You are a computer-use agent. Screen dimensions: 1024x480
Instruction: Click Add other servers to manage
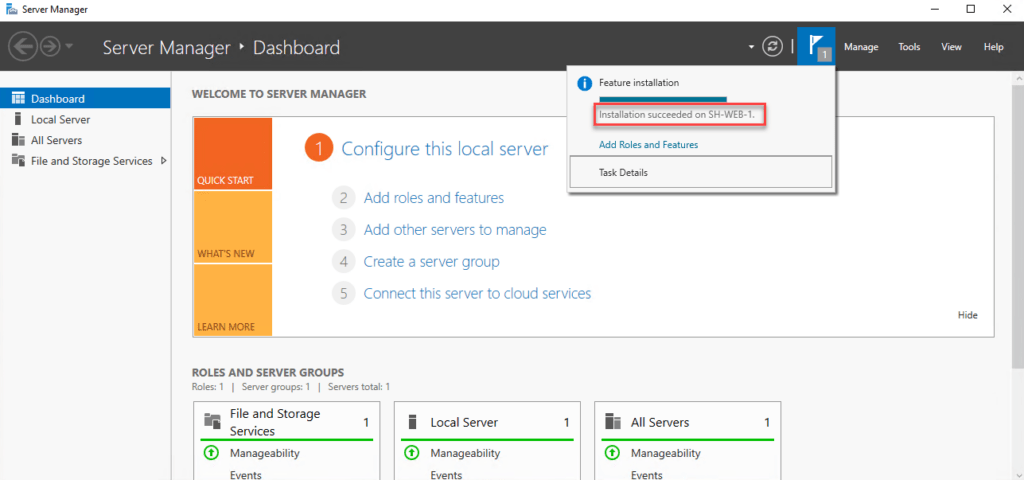pos(455,230)
